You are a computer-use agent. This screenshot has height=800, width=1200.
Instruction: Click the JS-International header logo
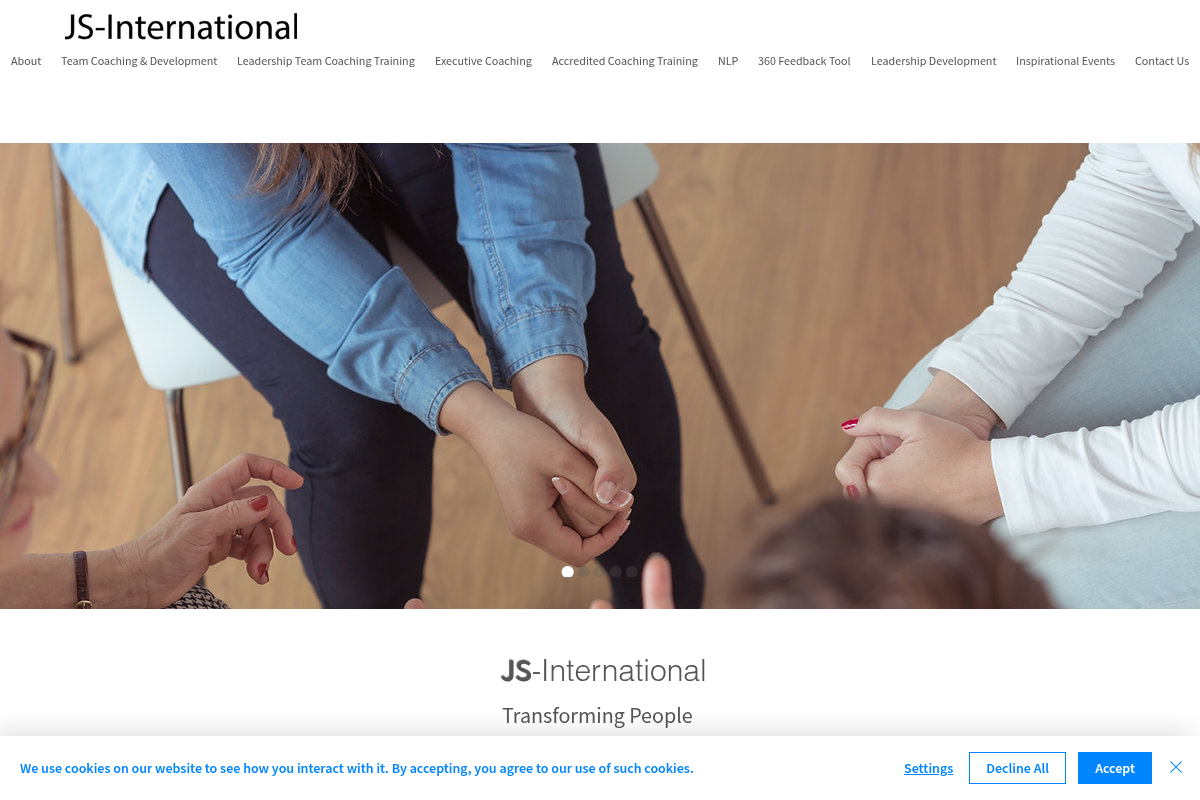coord(181,27)
